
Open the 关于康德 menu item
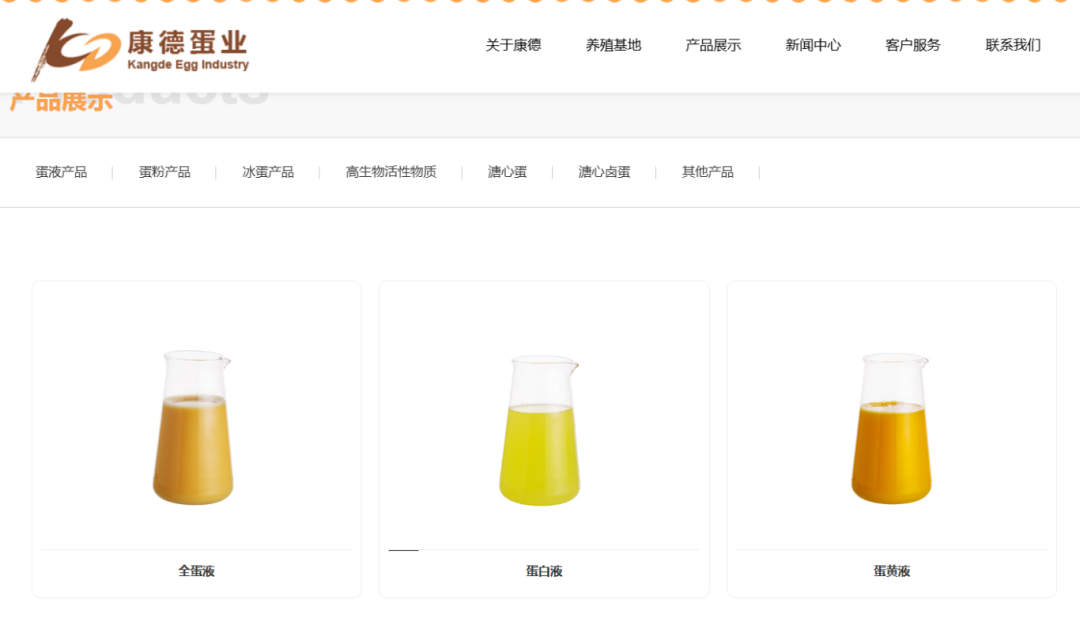pyautogui.click(x=513, y=45)
